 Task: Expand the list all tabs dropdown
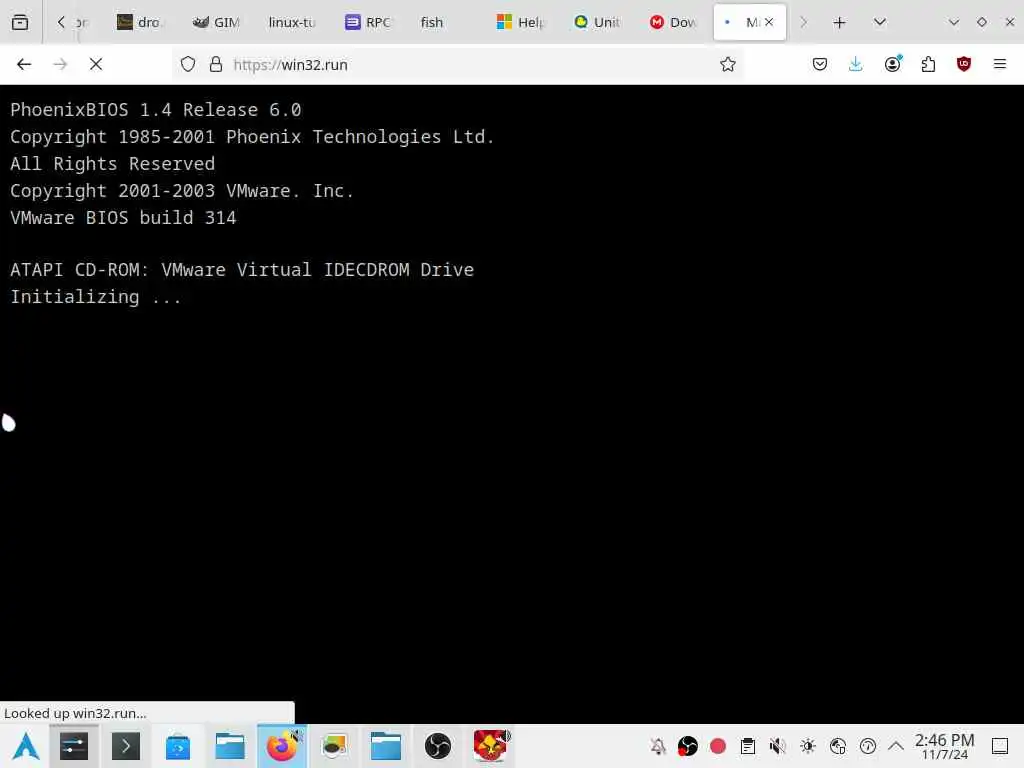880,22
